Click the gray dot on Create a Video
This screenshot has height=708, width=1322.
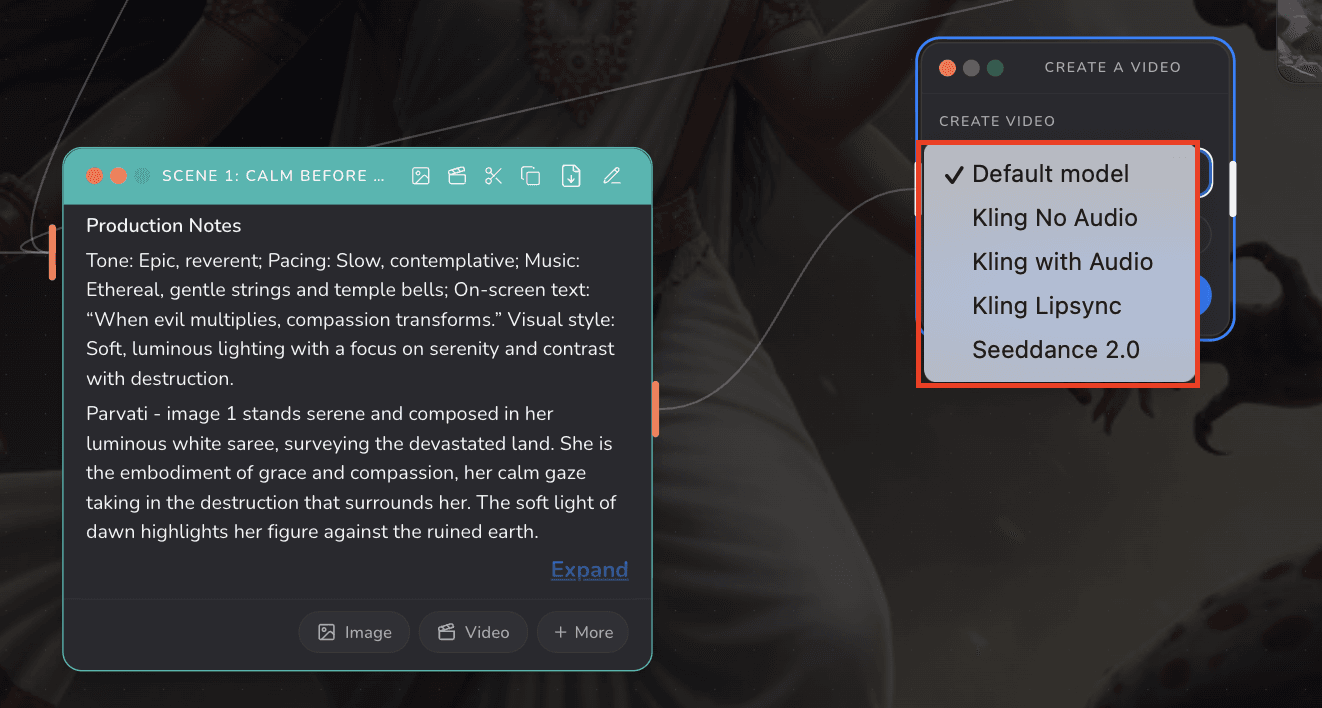(971, 68)
